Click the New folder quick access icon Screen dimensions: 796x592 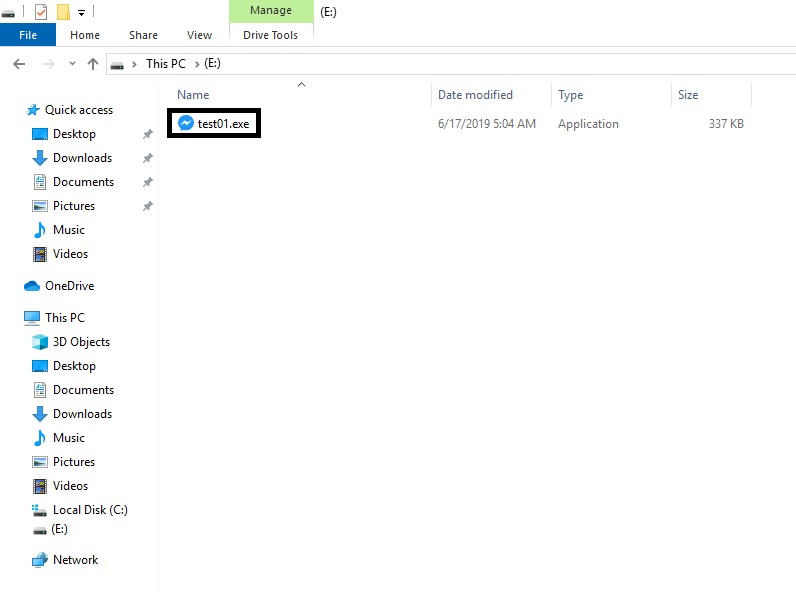[63, 11]
